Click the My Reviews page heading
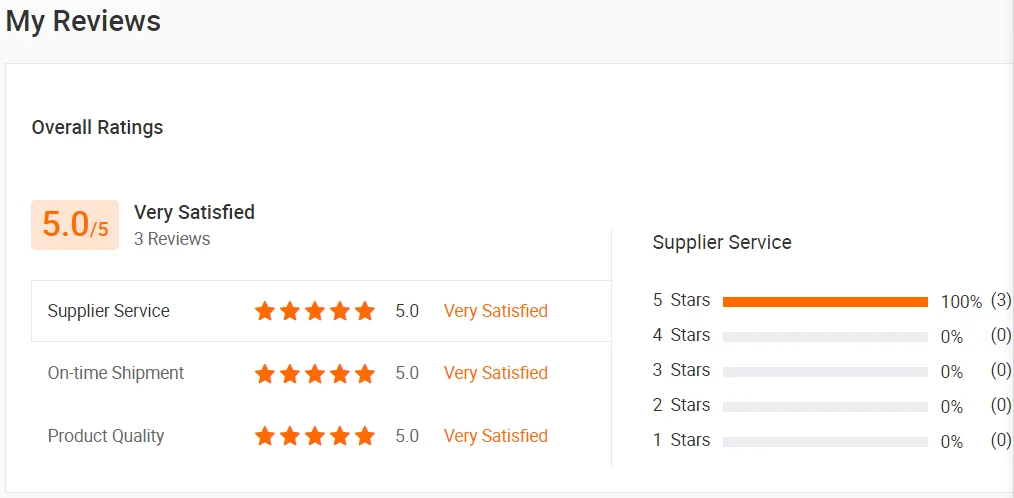 click(84, 21)
